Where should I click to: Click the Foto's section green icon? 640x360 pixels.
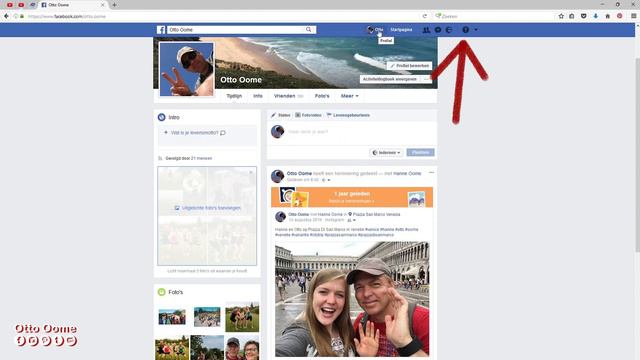(162, 292)
